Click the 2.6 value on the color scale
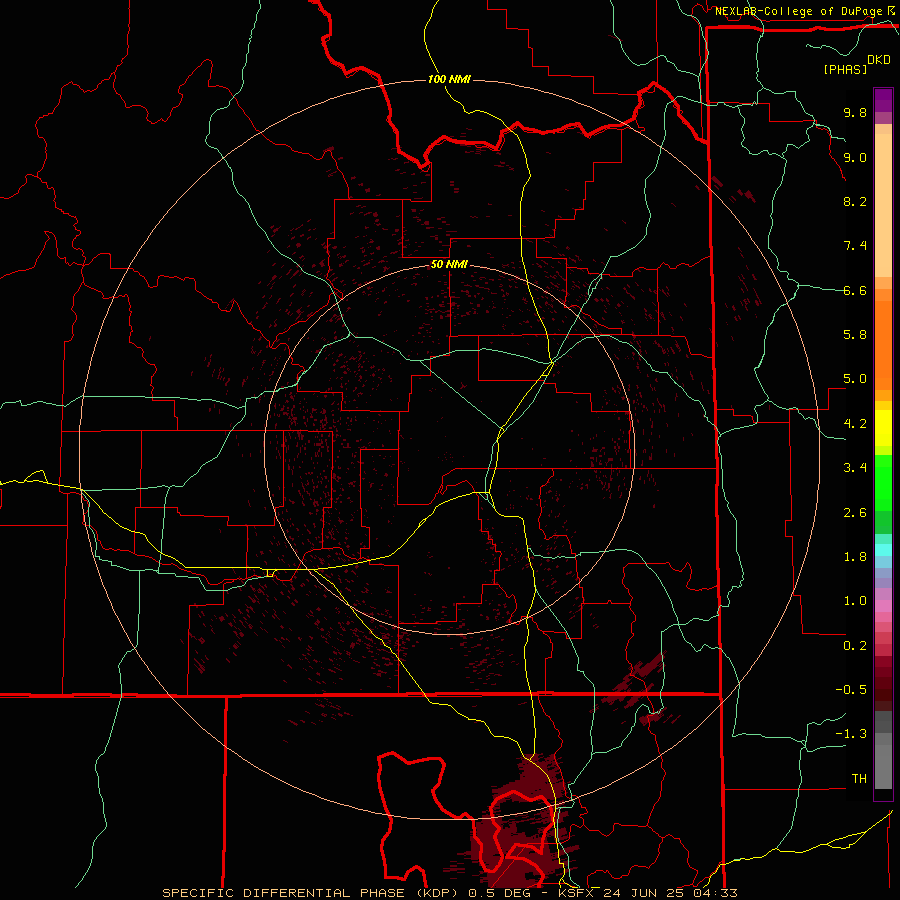This screenshot has width=900, height=900. tap(855, 513)
